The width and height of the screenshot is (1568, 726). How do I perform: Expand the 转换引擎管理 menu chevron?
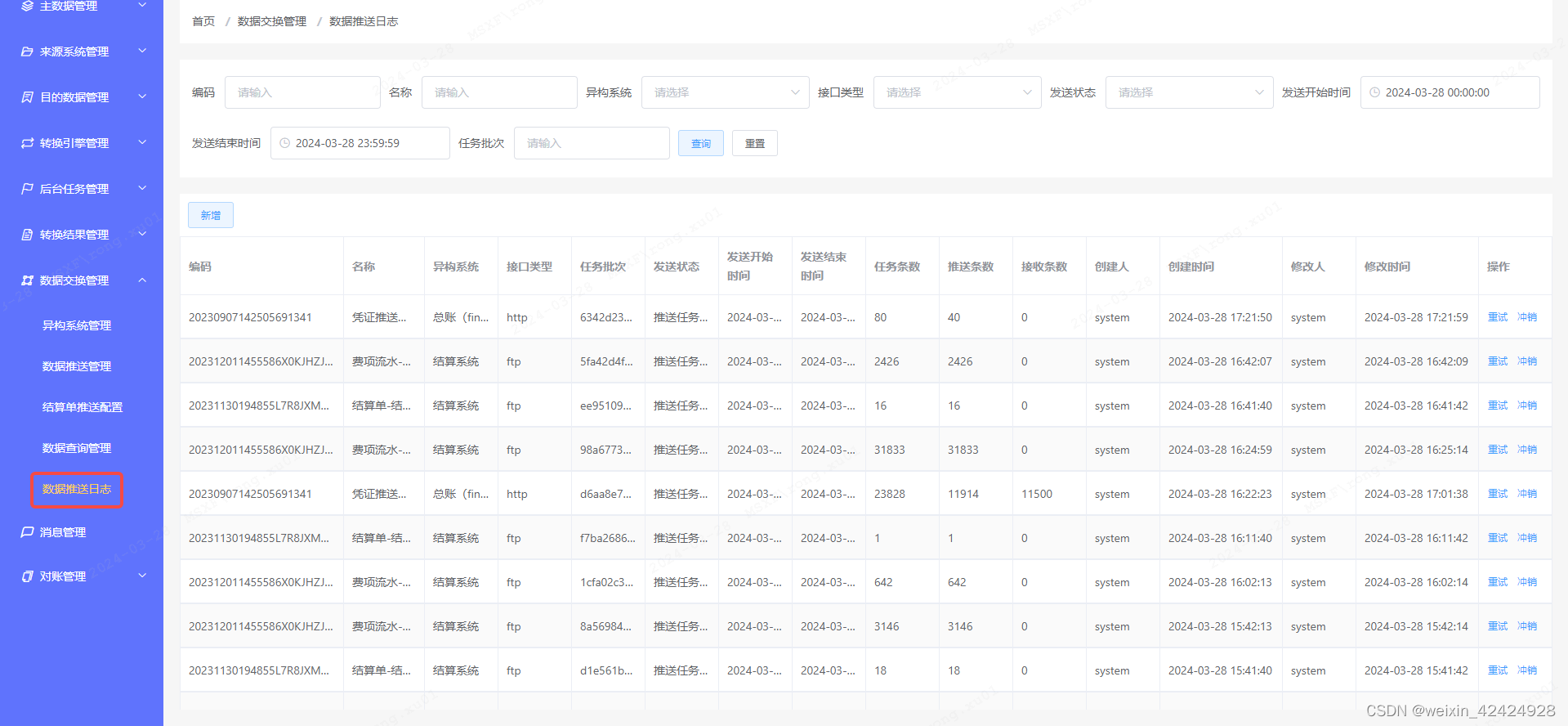pyautogui.click(x=142, y=142)
